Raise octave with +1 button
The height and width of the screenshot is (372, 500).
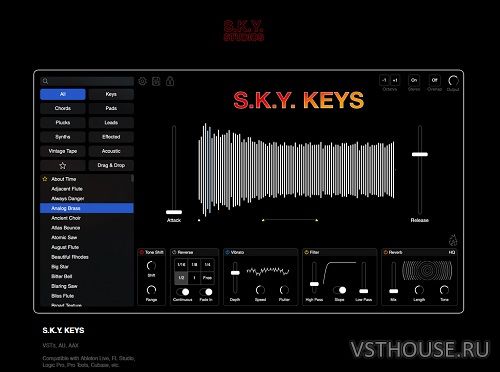(395, 80)
